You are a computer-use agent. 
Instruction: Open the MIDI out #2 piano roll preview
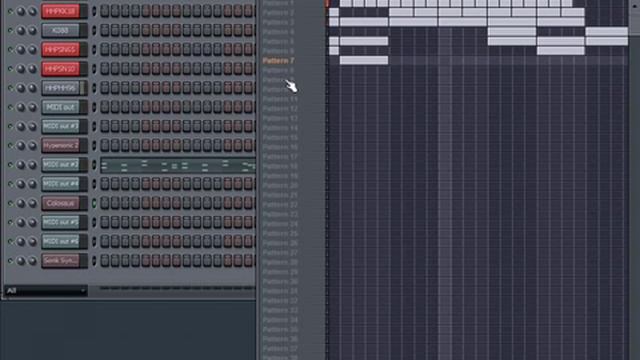(x=178, y=165)
